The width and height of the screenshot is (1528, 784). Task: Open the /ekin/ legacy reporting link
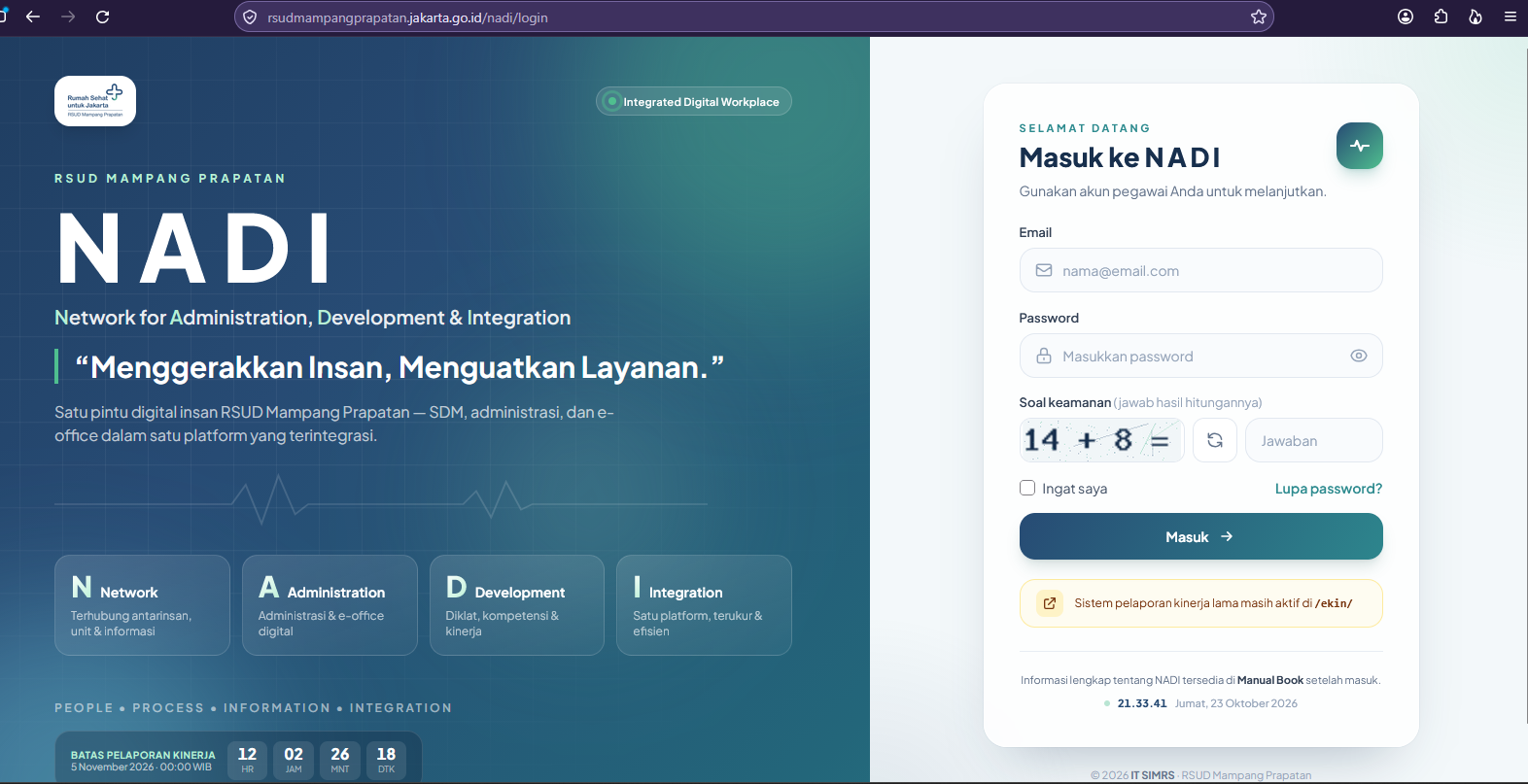tap(1334, 603)
